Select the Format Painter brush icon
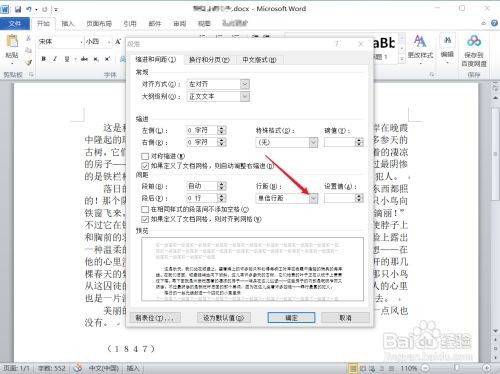 [x=29, y=62]
